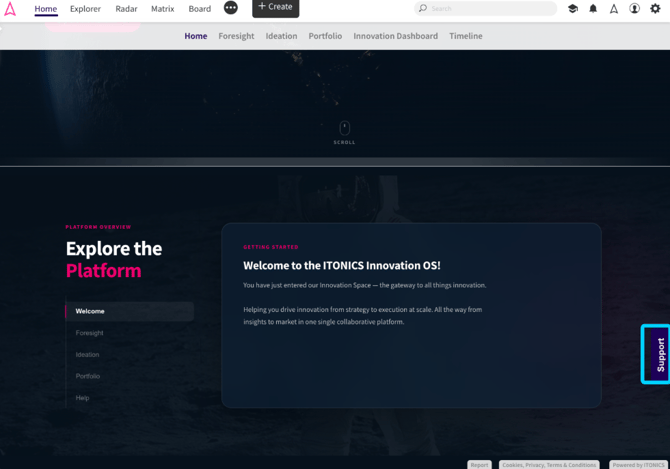Image resolution: width=670 pixels, height=469 pixels.
Task: Open the settings gear icon
Action: pos(655,9)
